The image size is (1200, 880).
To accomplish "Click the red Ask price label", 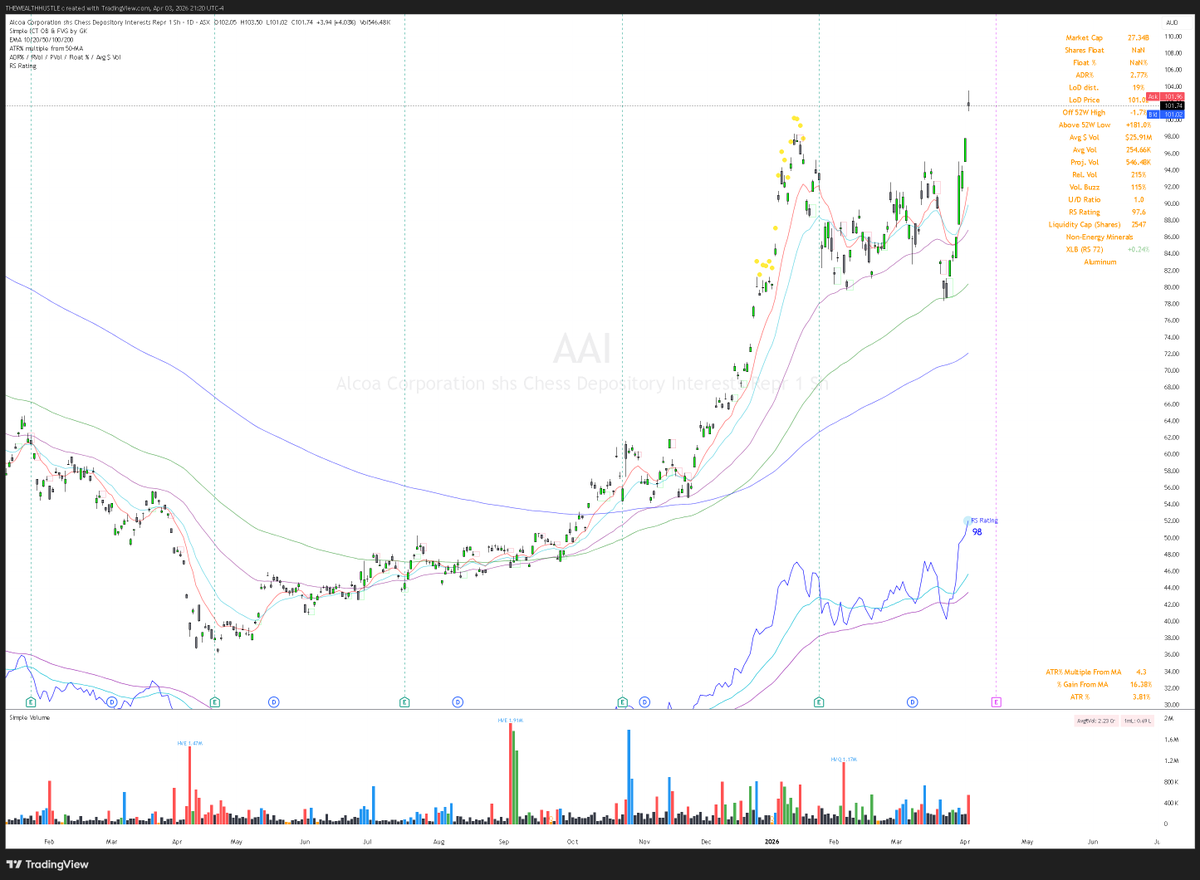I will [x=1165, y=96].
